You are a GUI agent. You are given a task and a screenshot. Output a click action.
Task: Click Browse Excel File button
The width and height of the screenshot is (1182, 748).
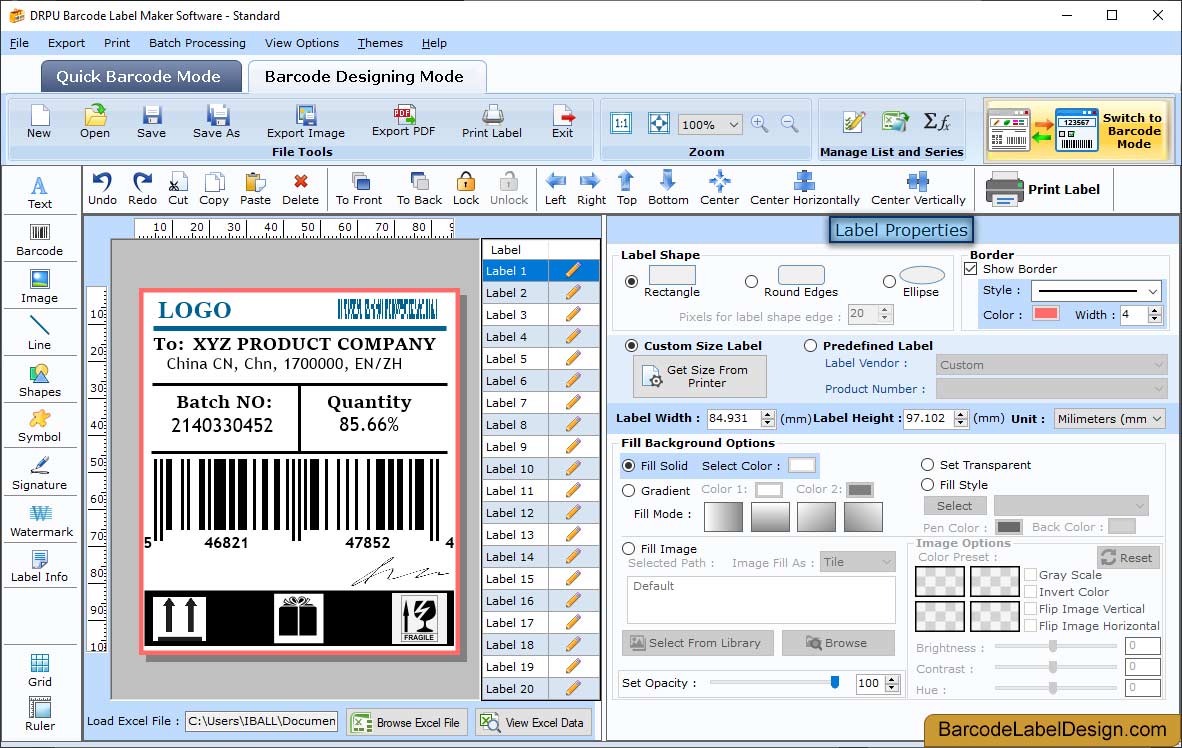pyautogui.click(x=407, y=722)
